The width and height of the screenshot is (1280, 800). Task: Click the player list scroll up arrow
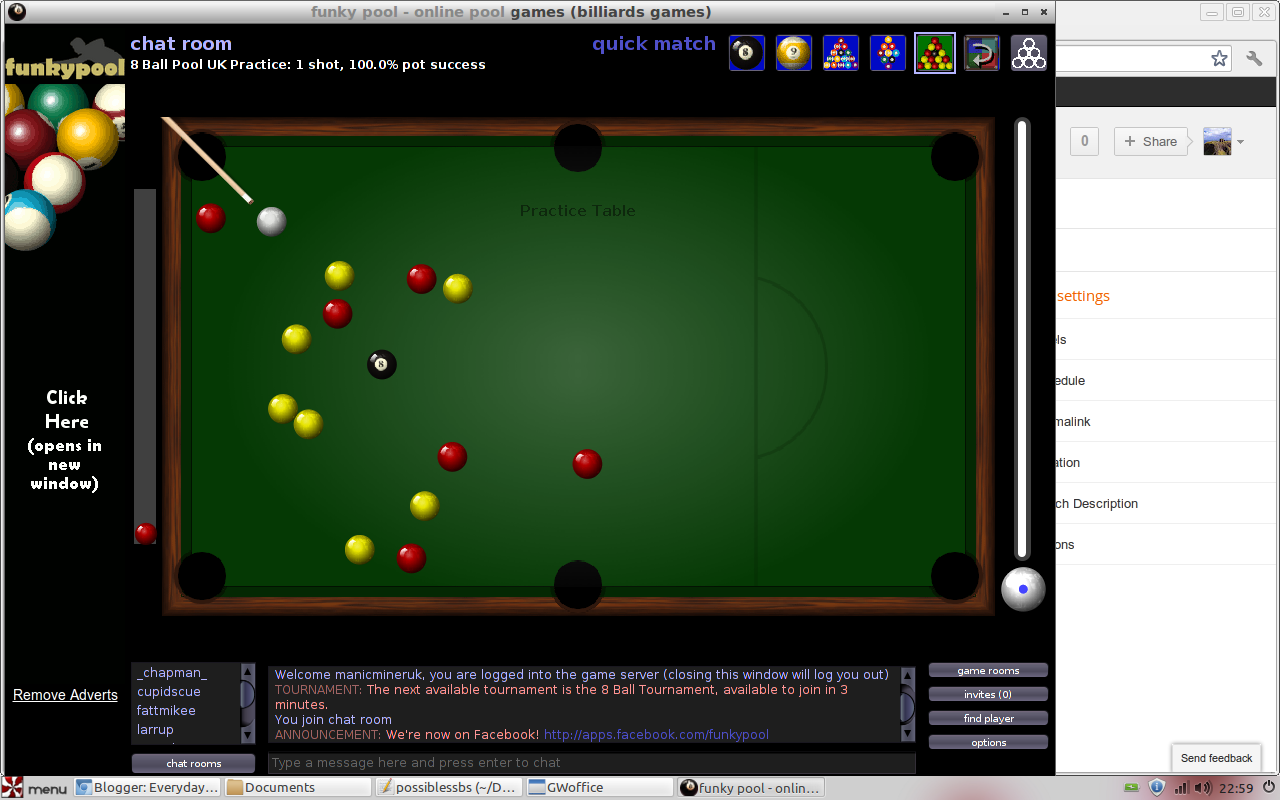248,673
